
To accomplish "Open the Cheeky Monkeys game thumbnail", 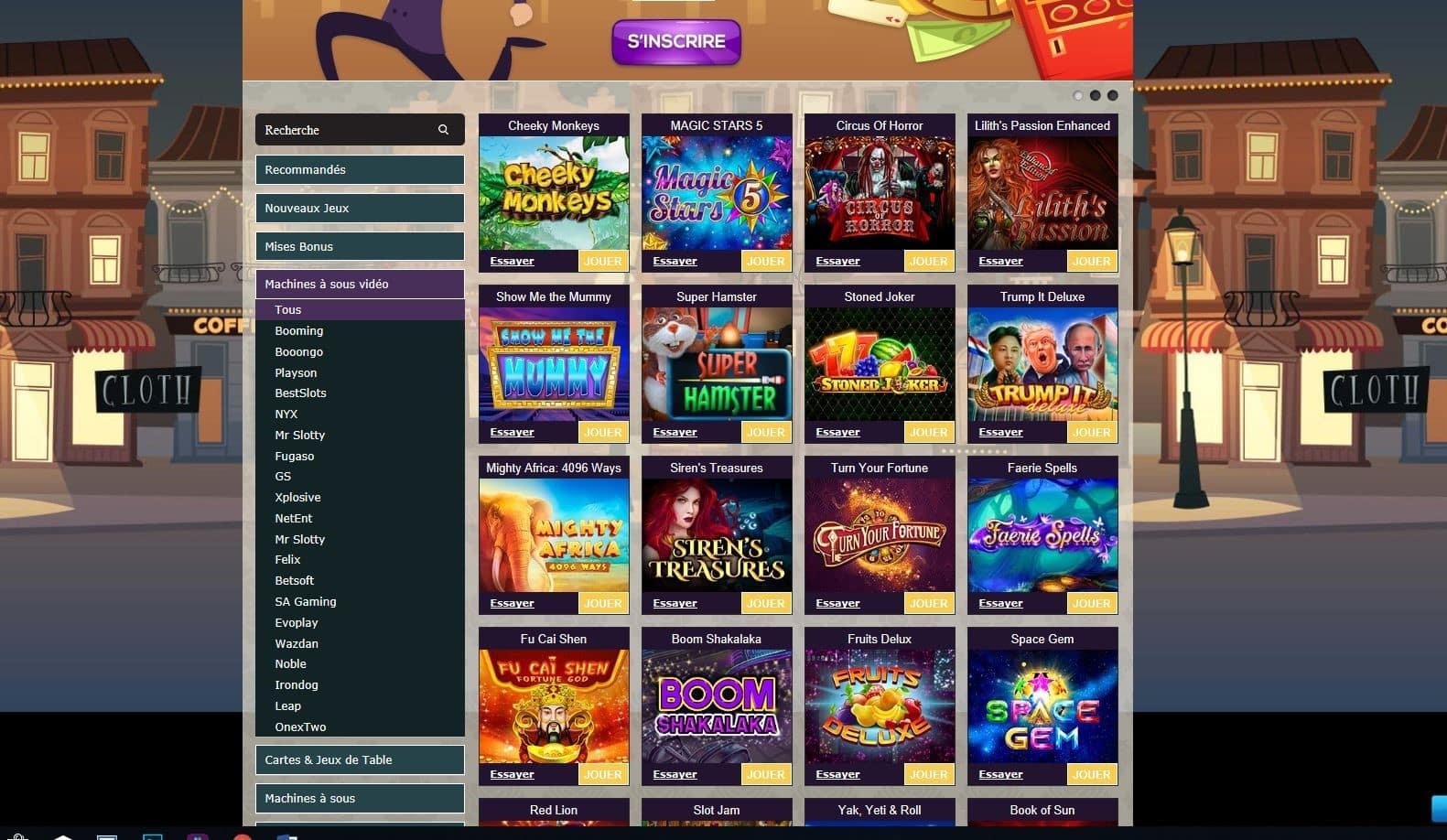I will point(554,193).
